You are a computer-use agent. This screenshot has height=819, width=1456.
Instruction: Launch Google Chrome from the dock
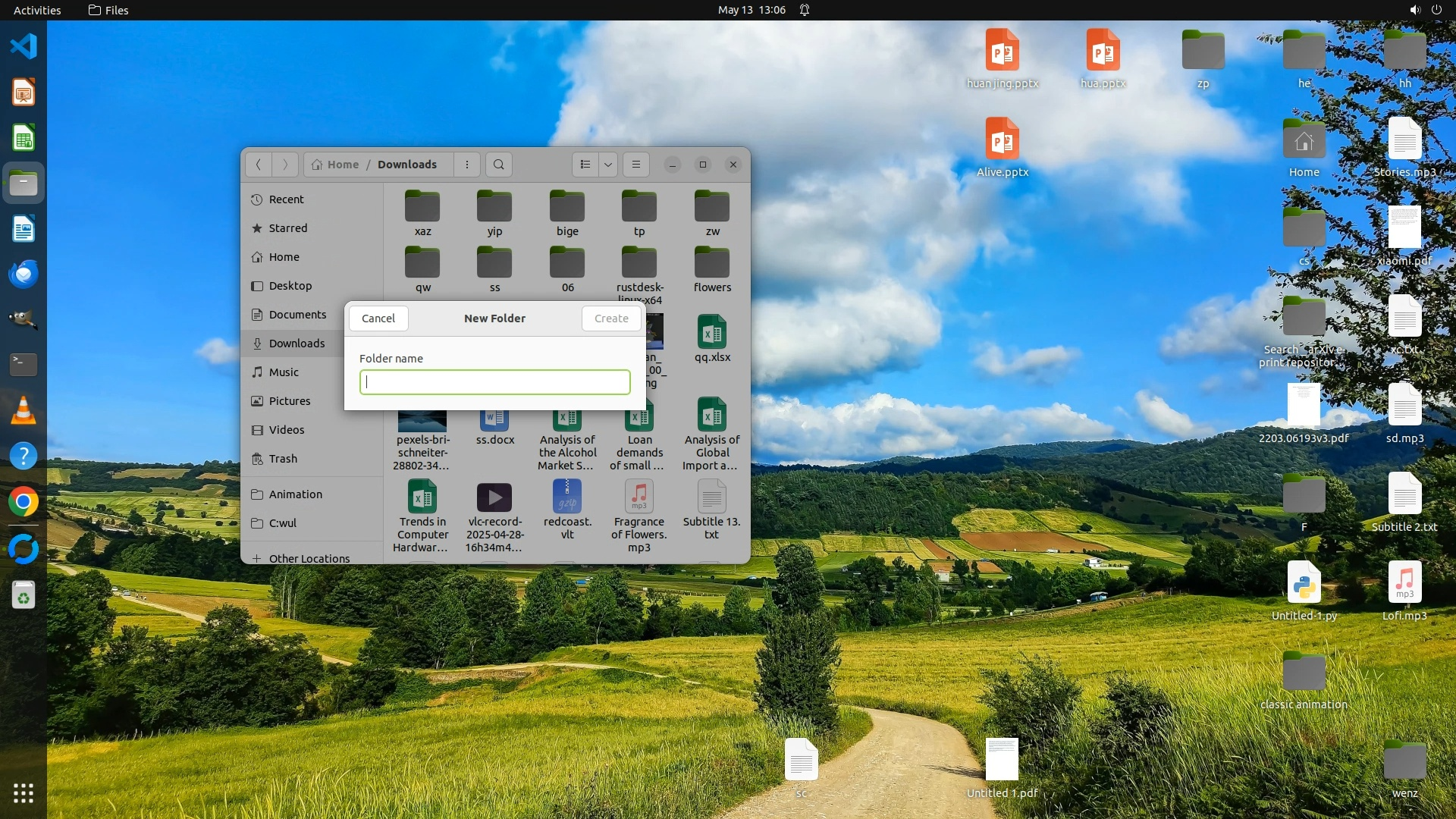[24, 501]
